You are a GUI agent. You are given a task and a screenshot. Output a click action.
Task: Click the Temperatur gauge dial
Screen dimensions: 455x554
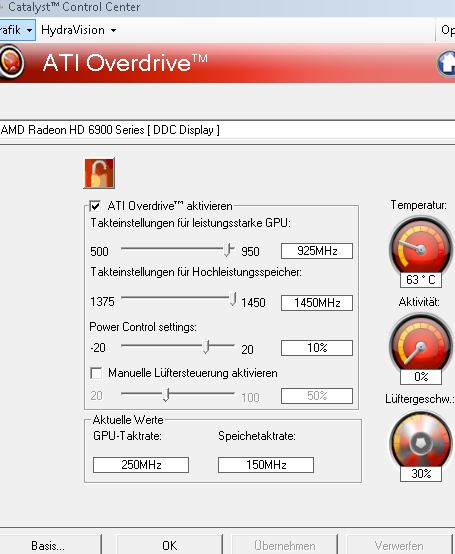coord(421,246)
